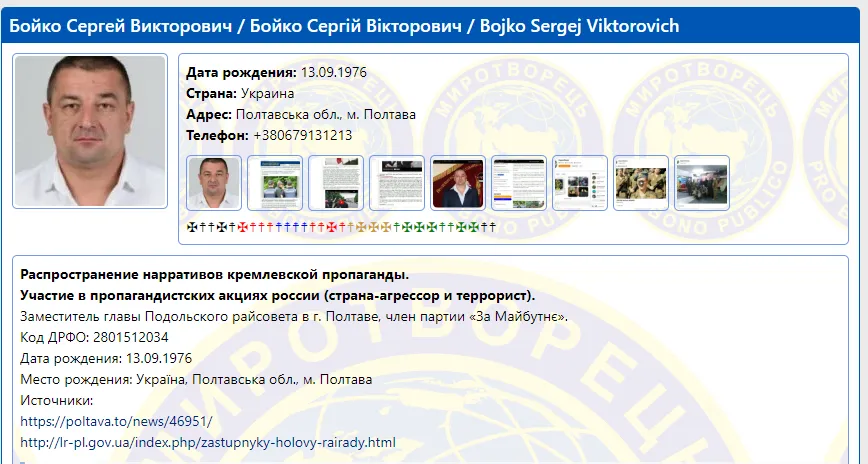Viewport: 868px width, 464px height.
Task: Open the seventh thumbnail of the social media page
Action: [580, 183]
